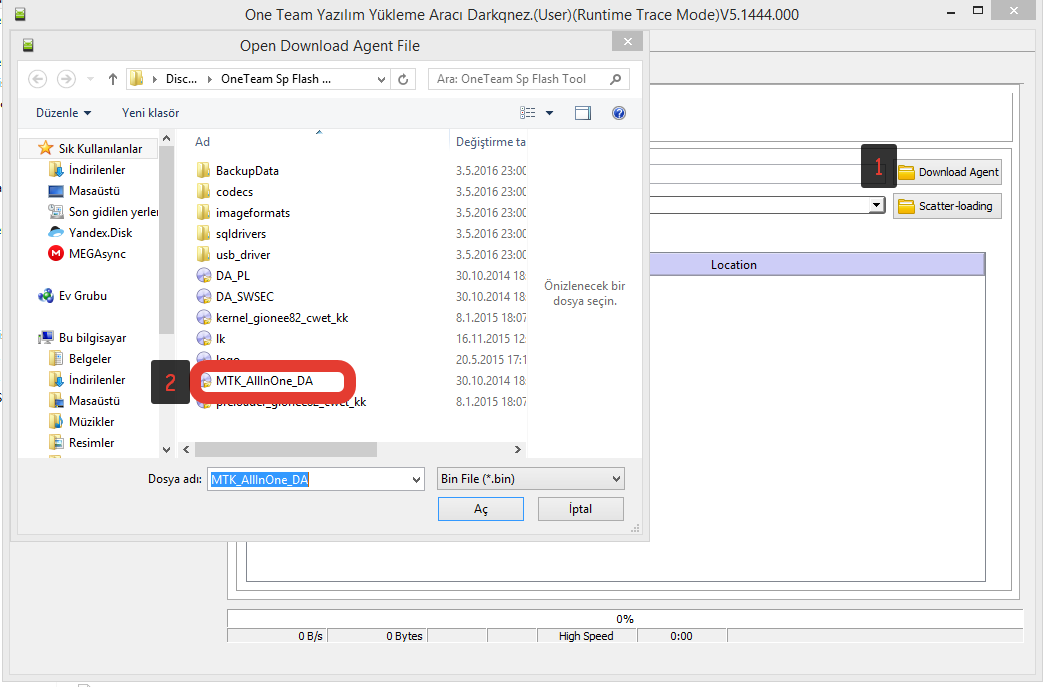Click the MEGAsync icon in sidebar
The image size is (1043, 687).
tap(57, 254)
